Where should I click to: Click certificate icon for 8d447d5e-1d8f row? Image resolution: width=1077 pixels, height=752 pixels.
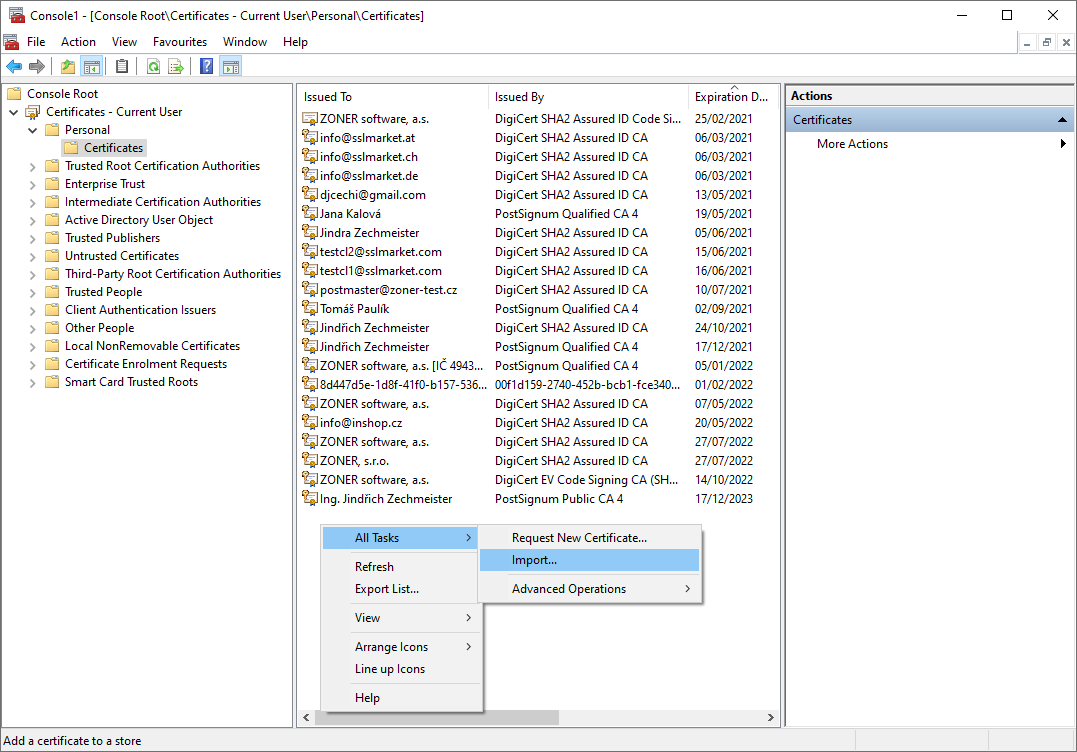pyautogui.click(x=310, y=385)
